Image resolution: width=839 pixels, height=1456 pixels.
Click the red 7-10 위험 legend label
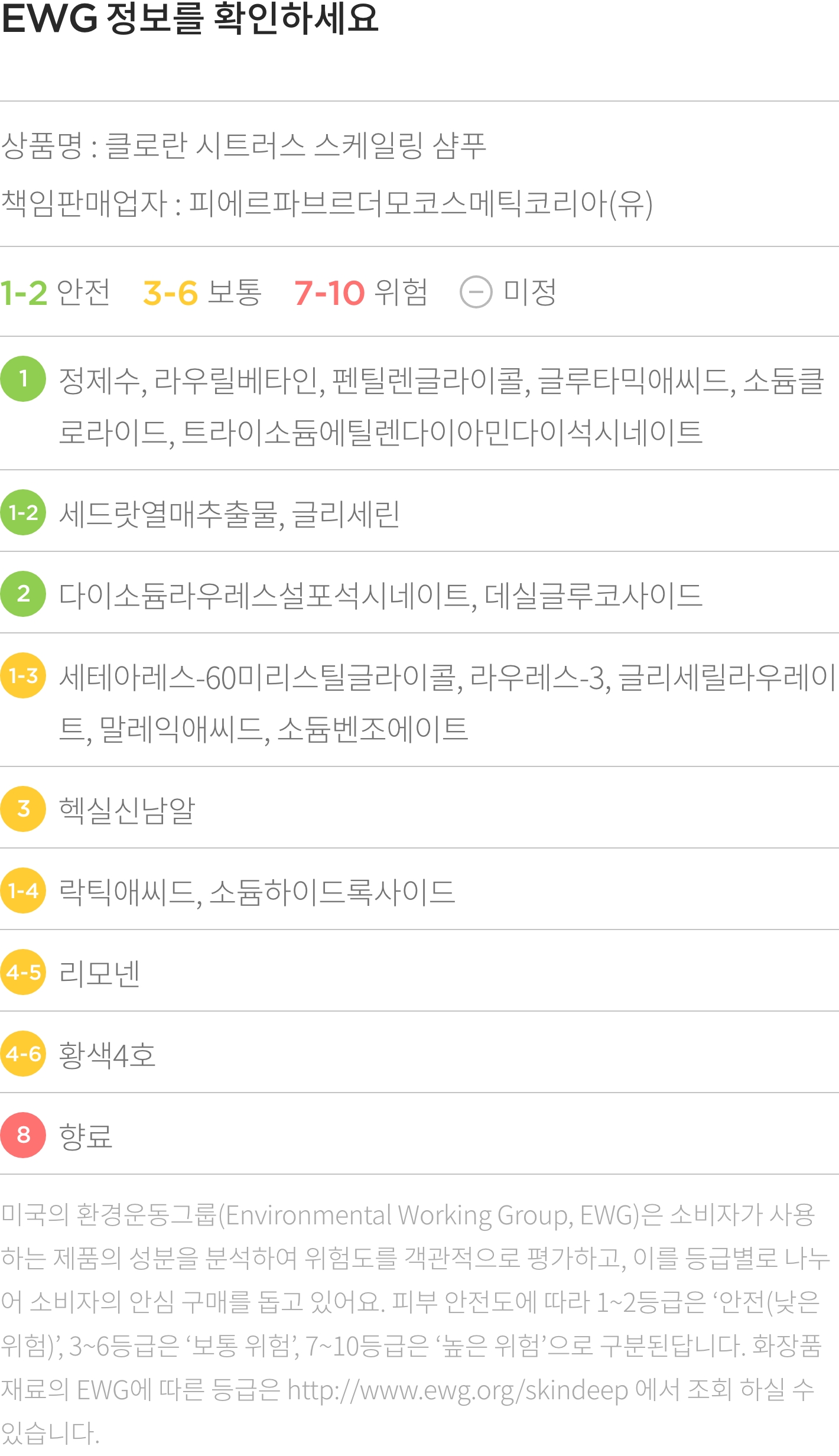(360, 292)
